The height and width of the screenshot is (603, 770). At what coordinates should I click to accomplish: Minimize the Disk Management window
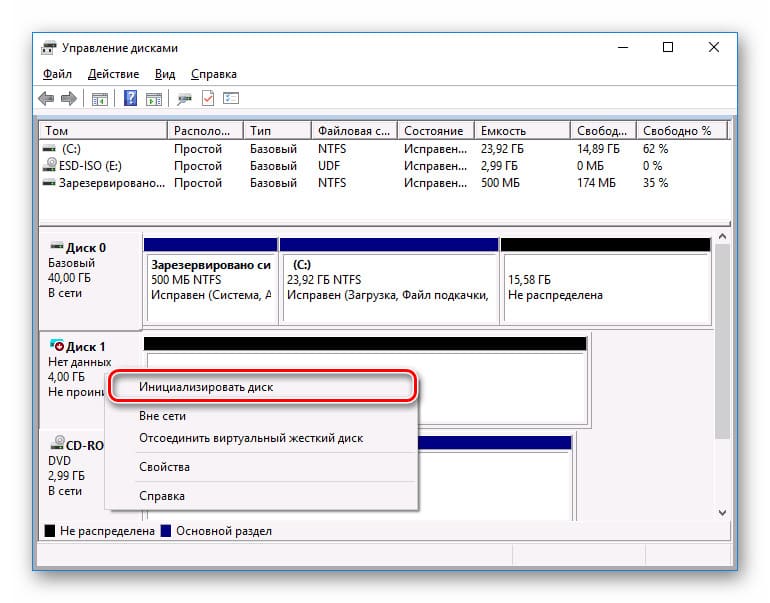point(623,48)
